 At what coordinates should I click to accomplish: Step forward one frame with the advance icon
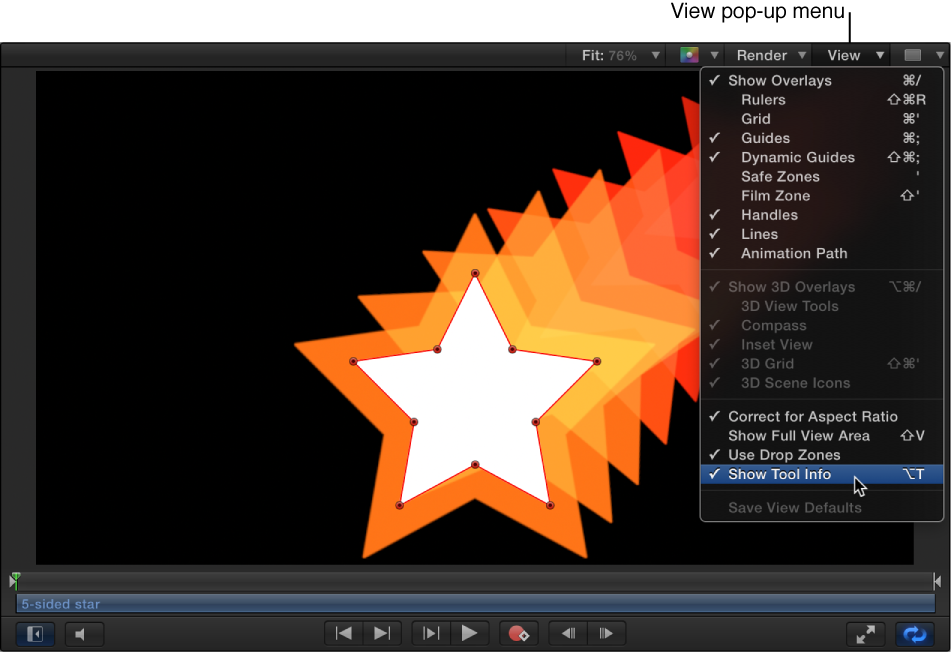[x=606, y=633]
